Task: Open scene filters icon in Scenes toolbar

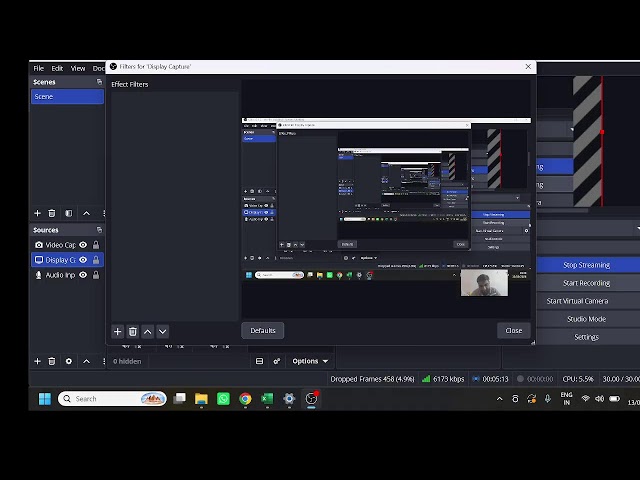Action: (69, 213)
